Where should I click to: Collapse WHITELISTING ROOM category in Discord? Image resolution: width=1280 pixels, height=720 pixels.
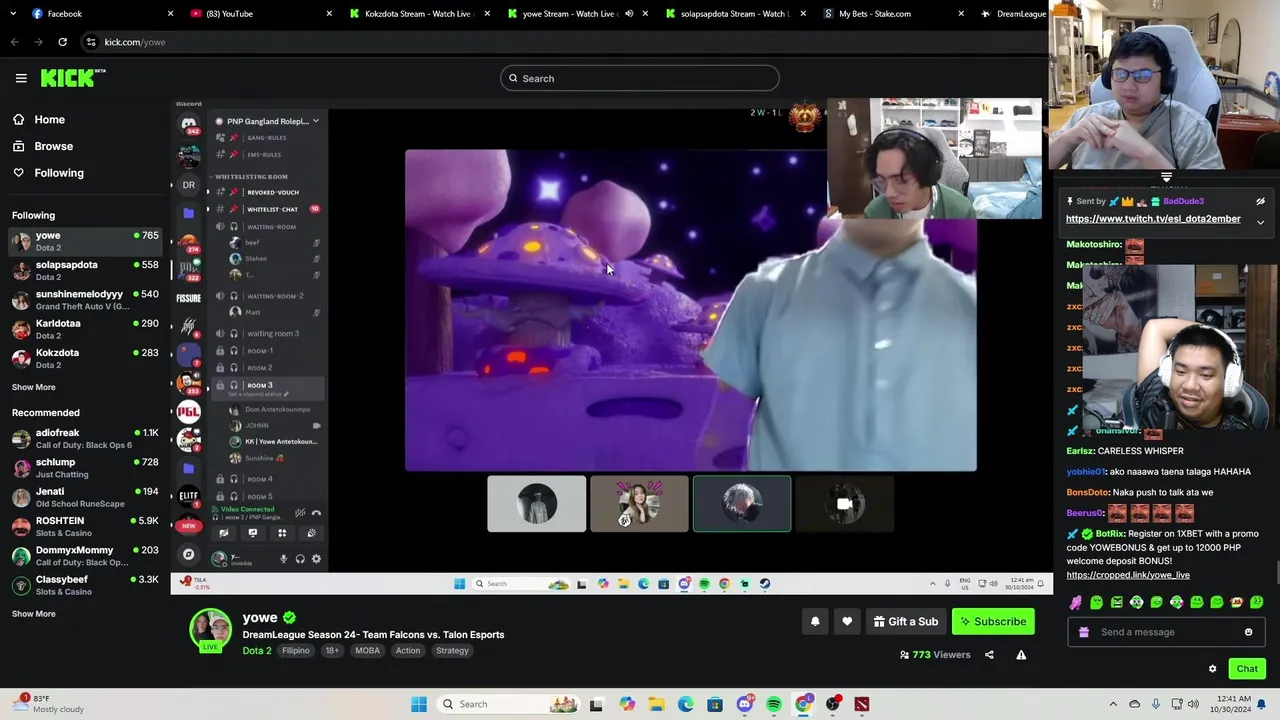[250, 177]
